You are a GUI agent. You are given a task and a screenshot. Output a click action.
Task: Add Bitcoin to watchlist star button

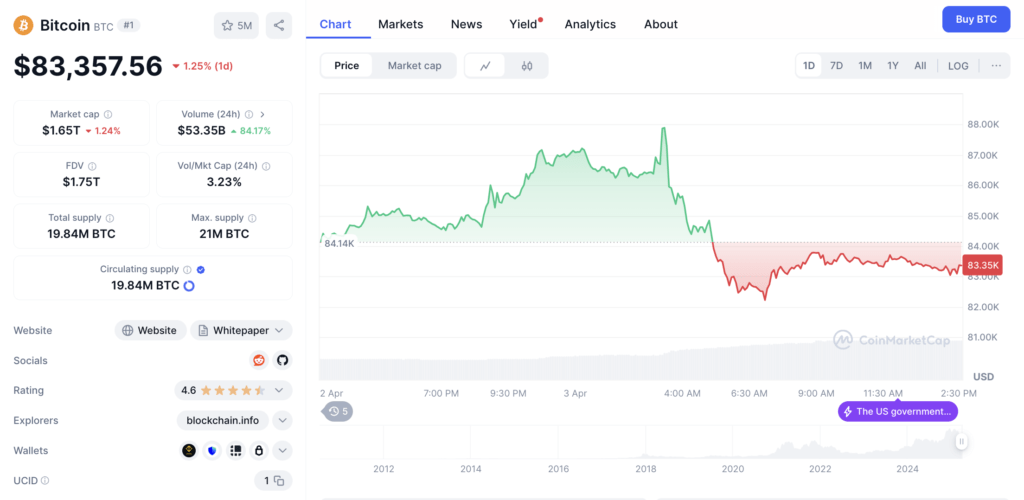coord(236,25)
